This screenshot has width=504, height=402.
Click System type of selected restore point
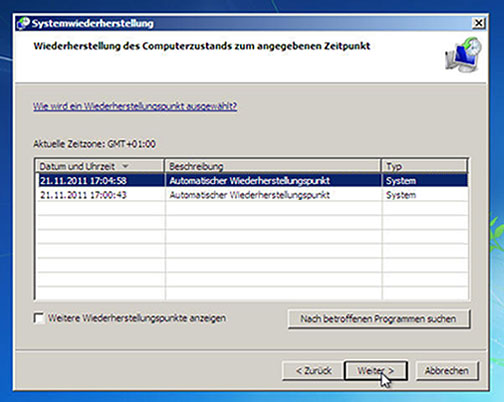pos(401,181)
